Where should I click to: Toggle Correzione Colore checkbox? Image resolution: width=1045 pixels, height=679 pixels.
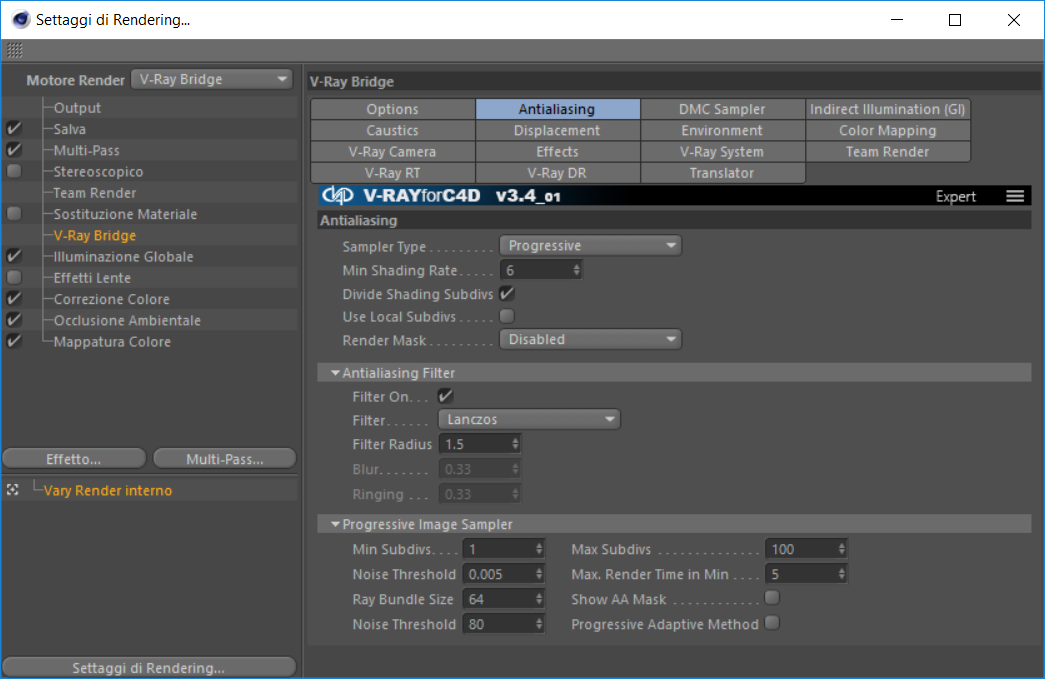pos(14,299)
